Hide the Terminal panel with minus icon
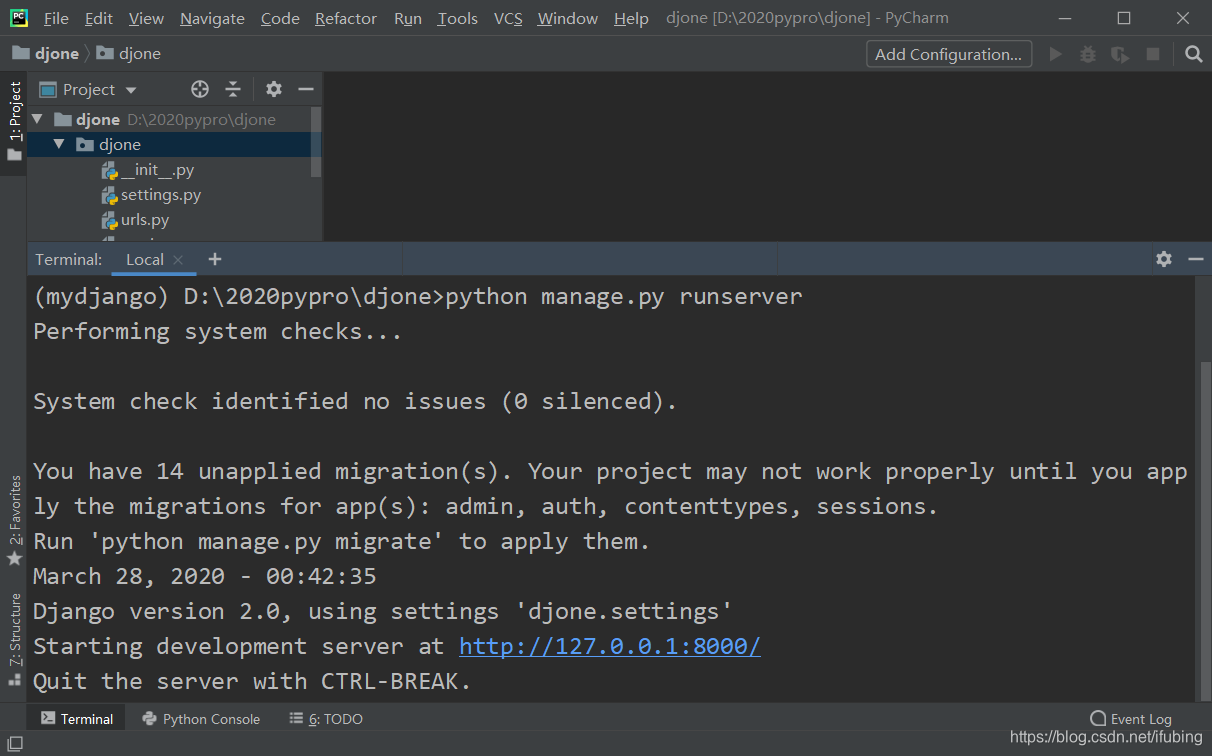Viewport: 1212px width, 756px height. [x=1195, y=259]
